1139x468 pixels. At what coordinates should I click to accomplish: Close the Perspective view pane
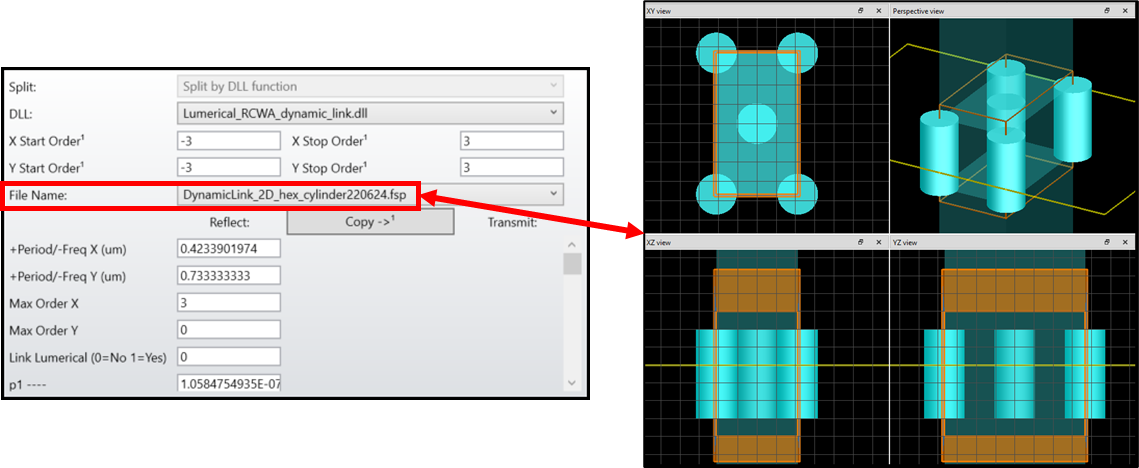pos(1124,11)
